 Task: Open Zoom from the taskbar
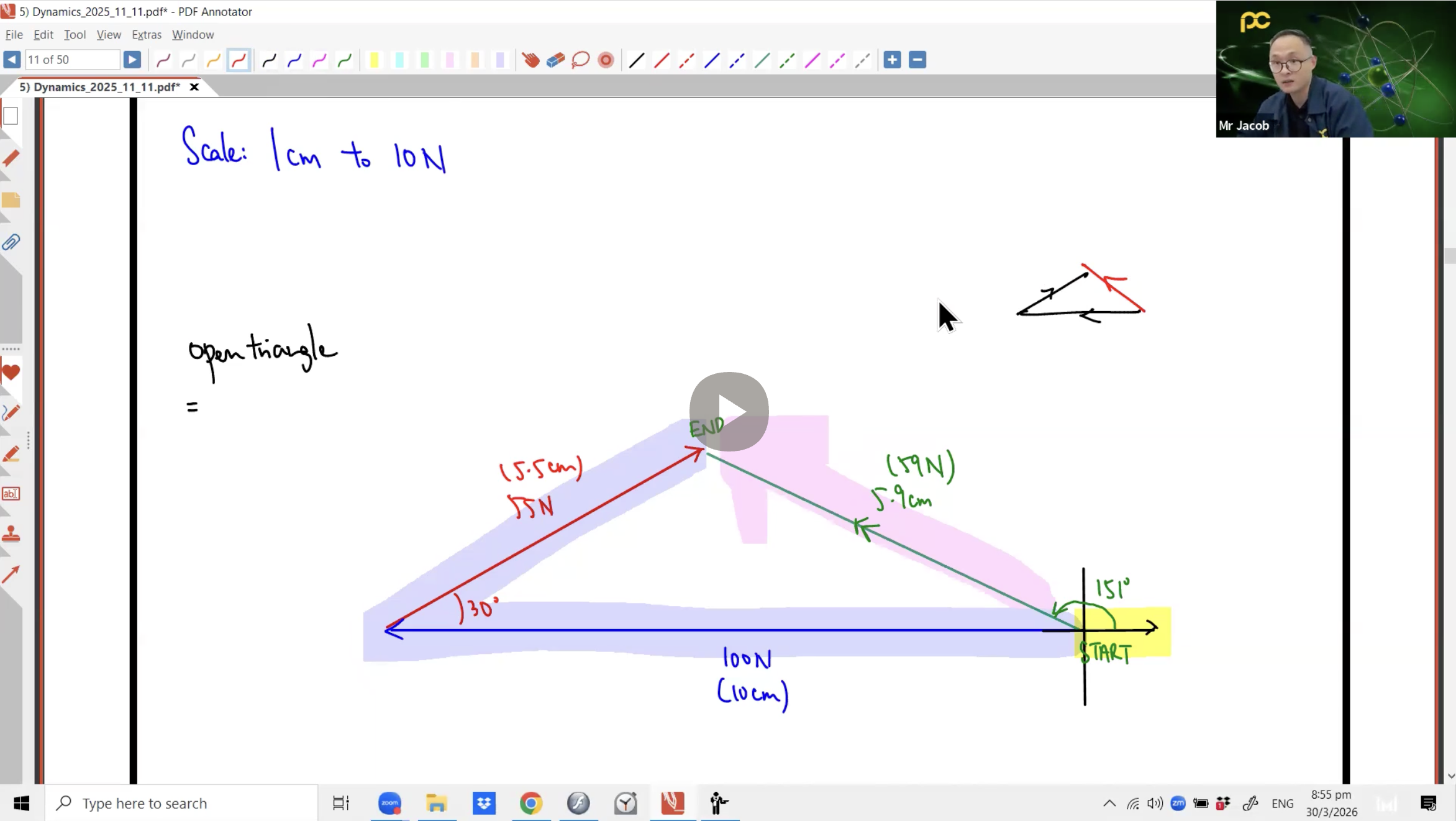click(x=389, y=803)
